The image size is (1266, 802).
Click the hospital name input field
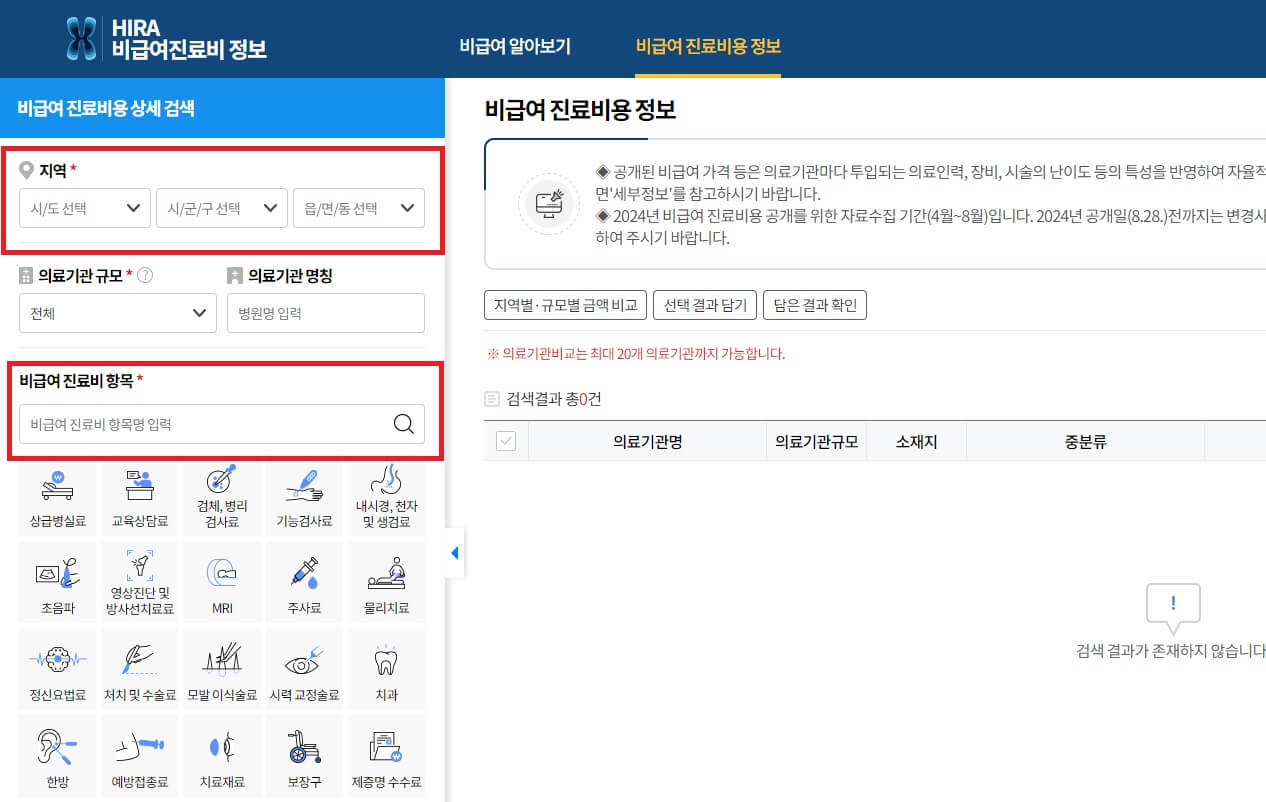click(325, 313)
